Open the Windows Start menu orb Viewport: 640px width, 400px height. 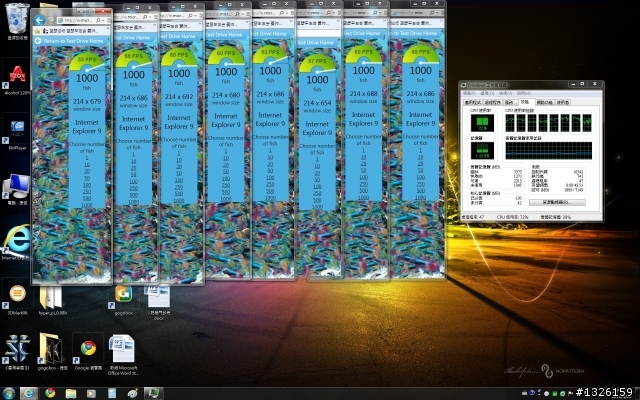click(x=8, y=393)
